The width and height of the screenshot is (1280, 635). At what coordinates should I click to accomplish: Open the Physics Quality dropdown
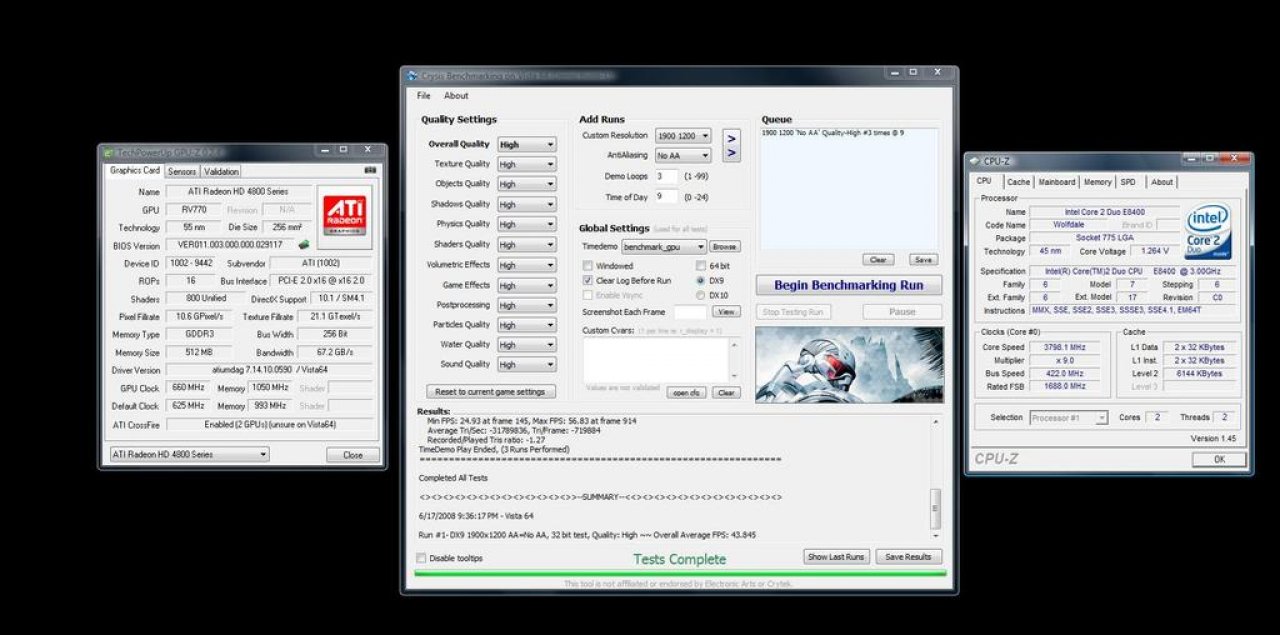pyautogui.click(x=526, y=224)
